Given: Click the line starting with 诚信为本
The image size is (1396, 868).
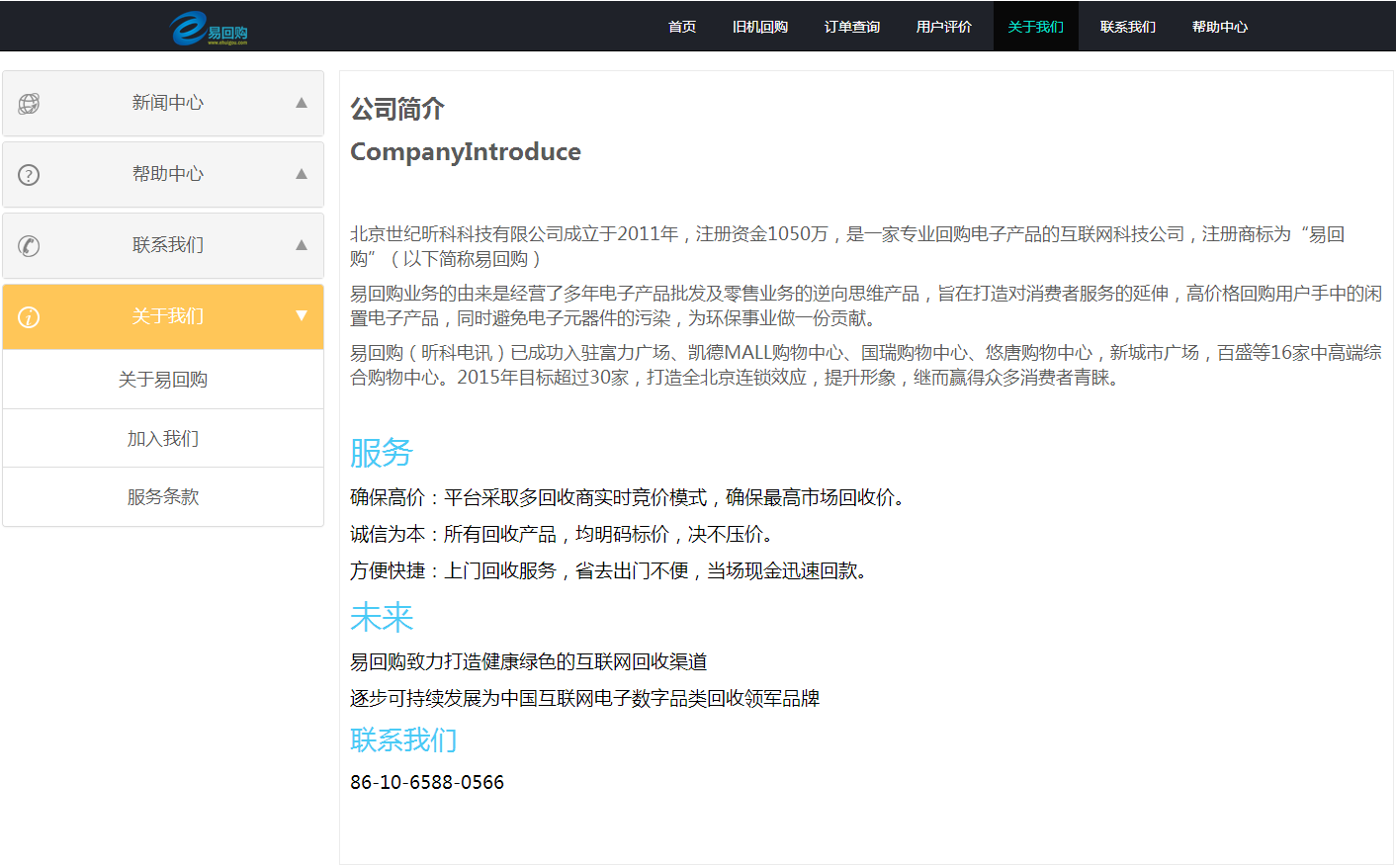Looking at the screenshot, I should pos(565,534).
